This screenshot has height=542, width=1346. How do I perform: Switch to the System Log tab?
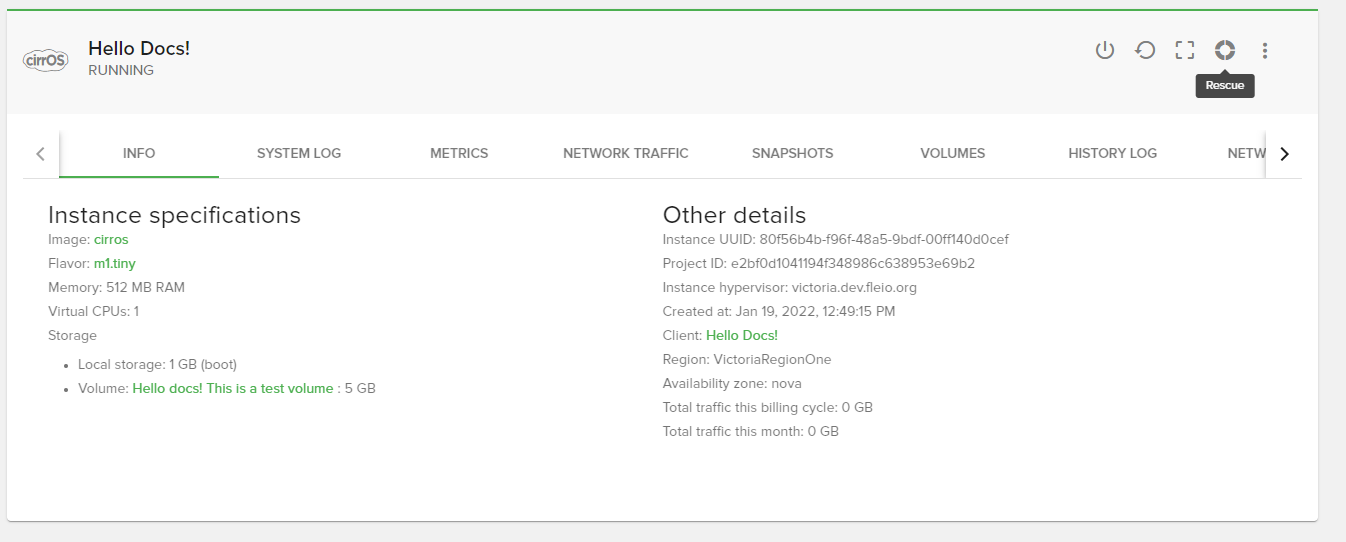click(x=299, y=153)
